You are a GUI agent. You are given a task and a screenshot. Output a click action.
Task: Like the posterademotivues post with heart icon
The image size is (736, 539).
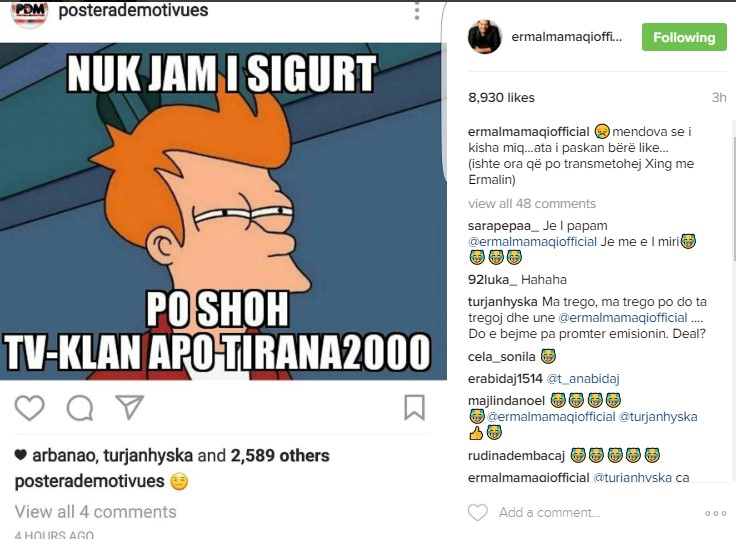(x=30, y=408)
